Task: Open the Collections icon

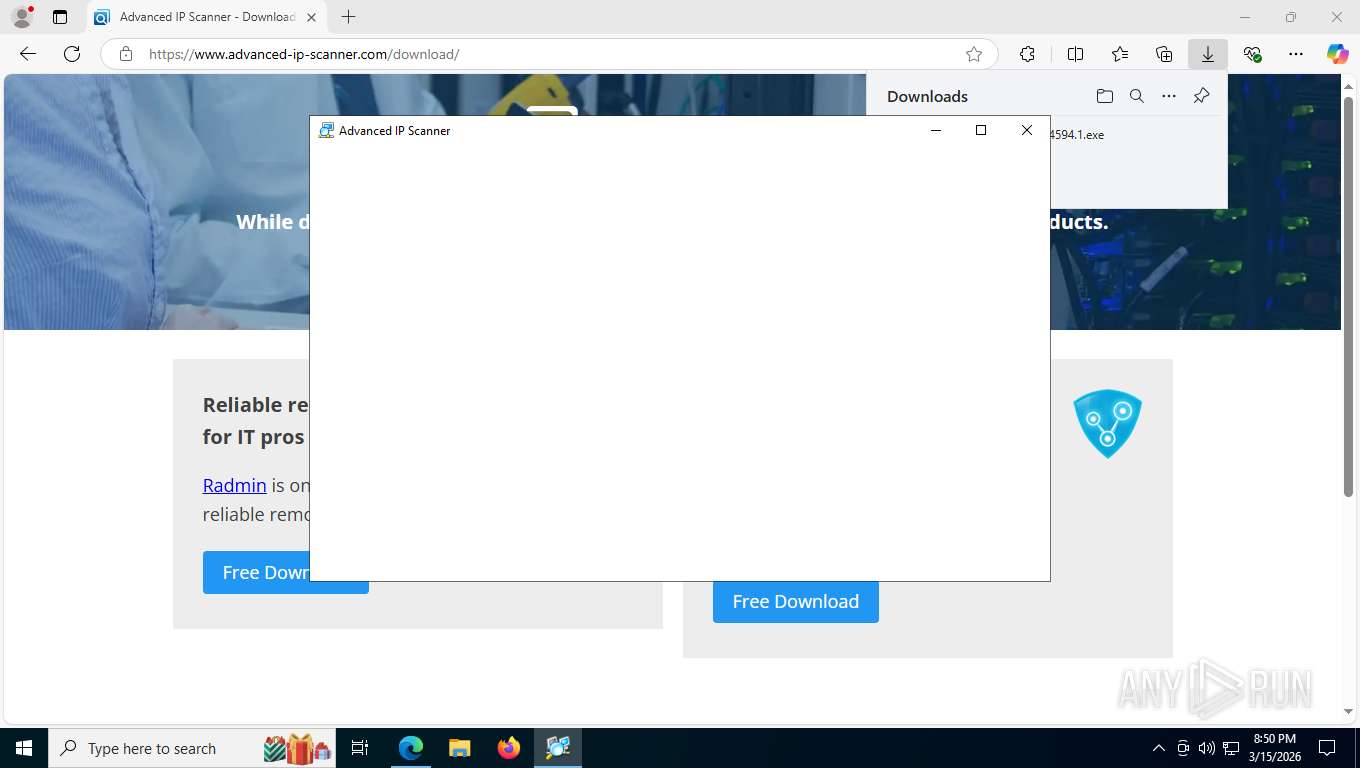Action: tap(1164, 54)
